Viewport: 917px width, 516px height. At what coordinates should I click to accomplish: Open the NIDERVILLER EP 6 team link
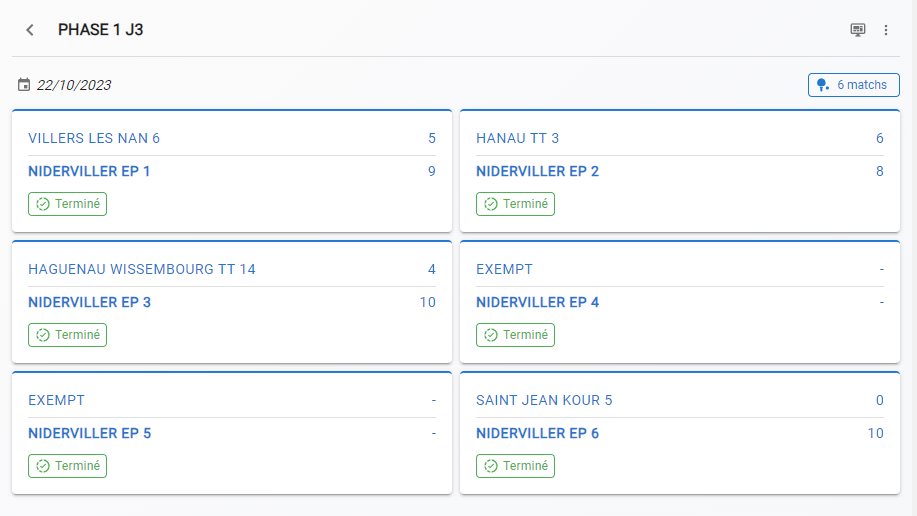537,434
